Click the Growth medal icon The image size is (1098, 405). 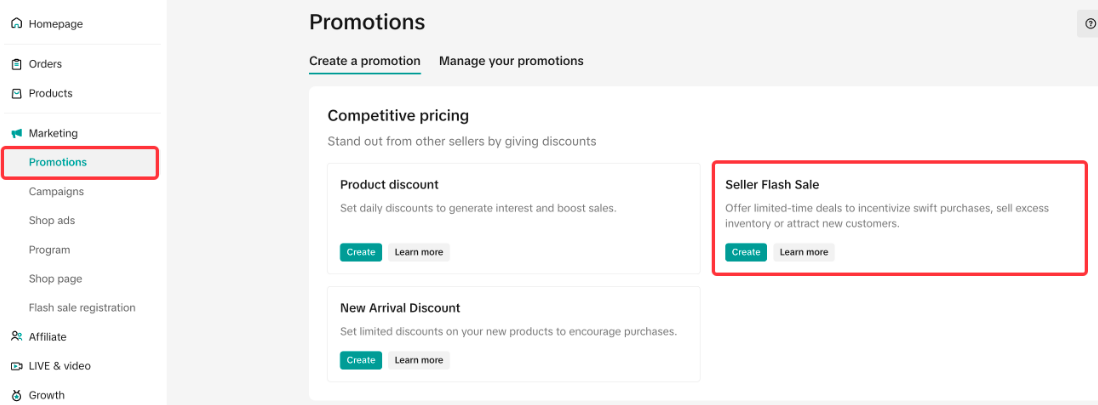coord(16,395)
